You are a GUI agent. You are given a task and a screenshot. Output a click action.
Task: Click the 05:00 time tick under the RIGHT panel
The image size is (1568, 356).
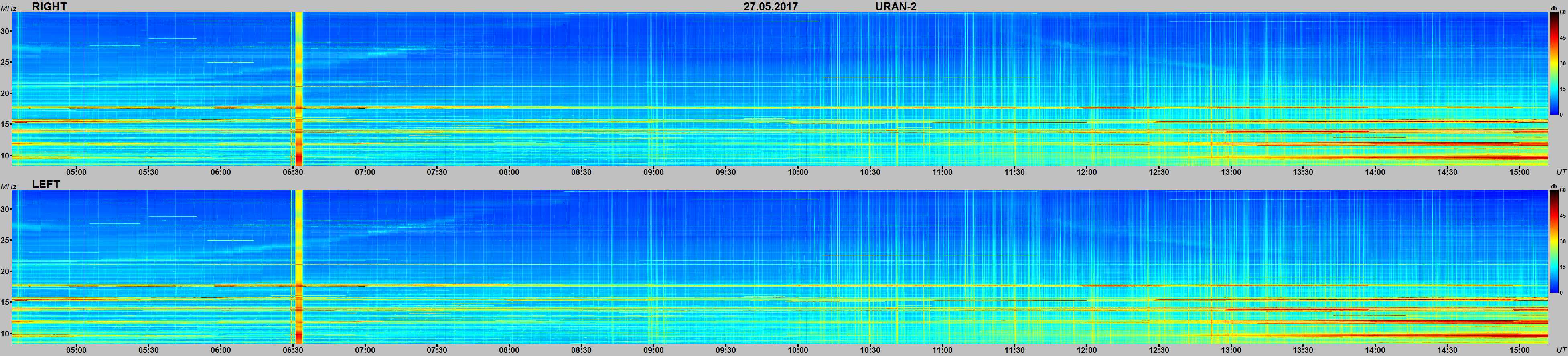coord(77,172)
